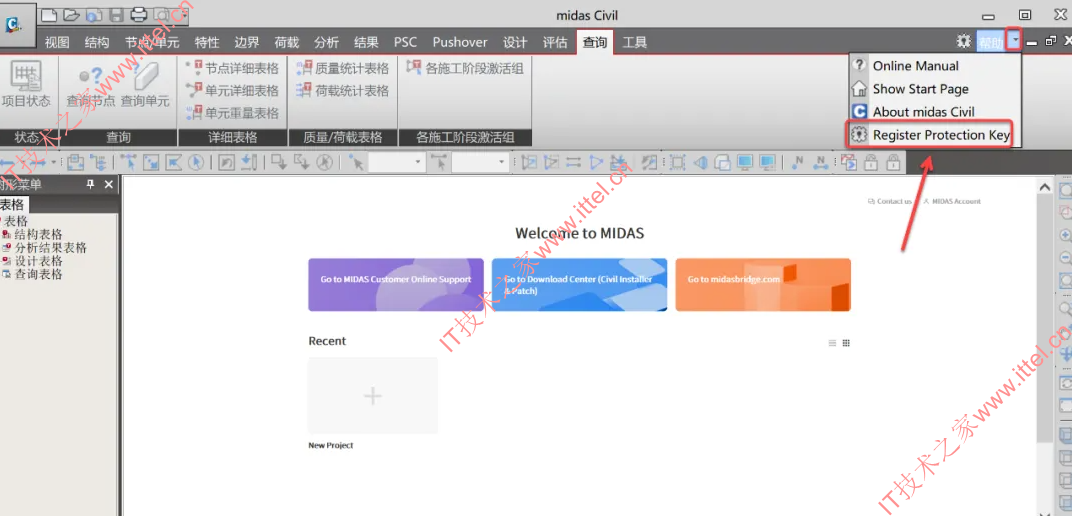The width and height of the screenshot is (1072, 516).
Task: Click the printer icon in quick toolbar
Action: pos(138,14)
